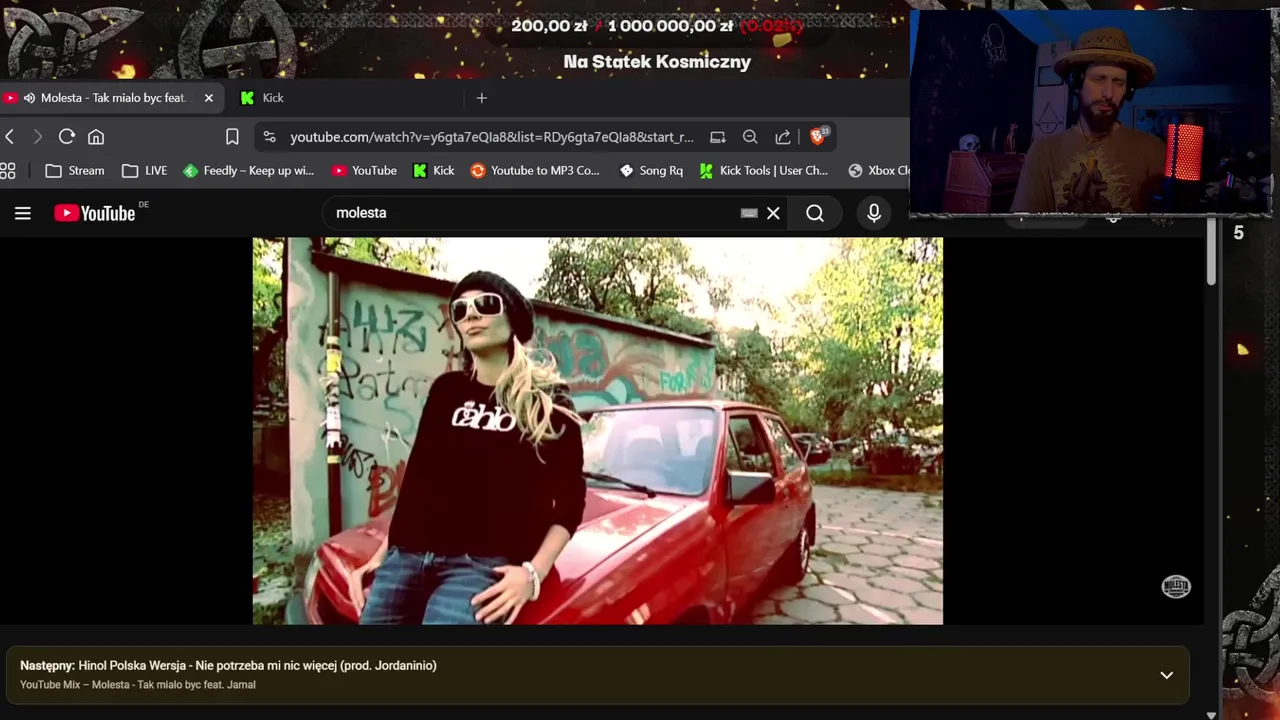
Task: Click the share icon in the address bar
Action: pos(783,137)
